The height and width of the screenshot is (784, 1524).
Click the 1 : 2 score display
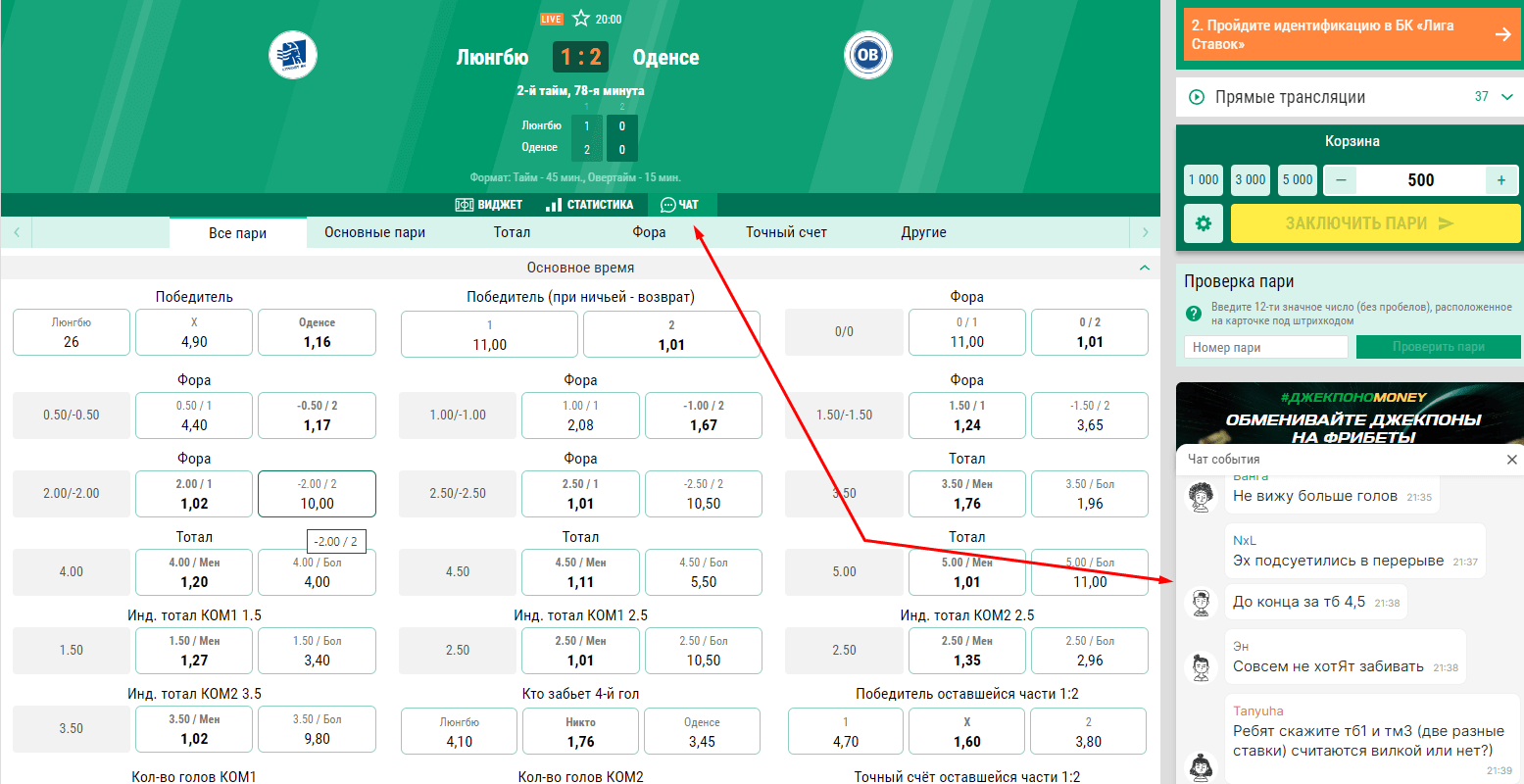click(x=581, y=57)
